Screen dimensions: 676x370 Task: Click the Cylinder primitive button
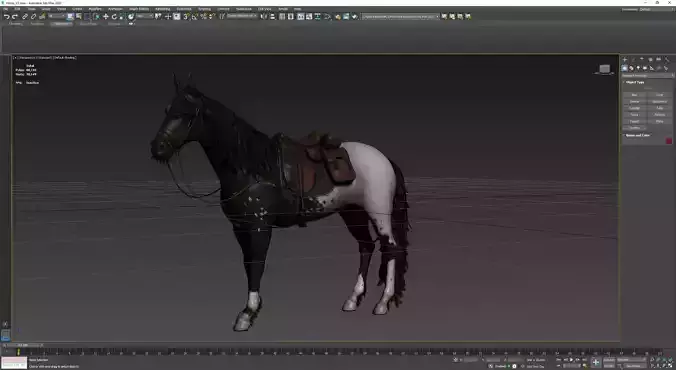point(634,108)
